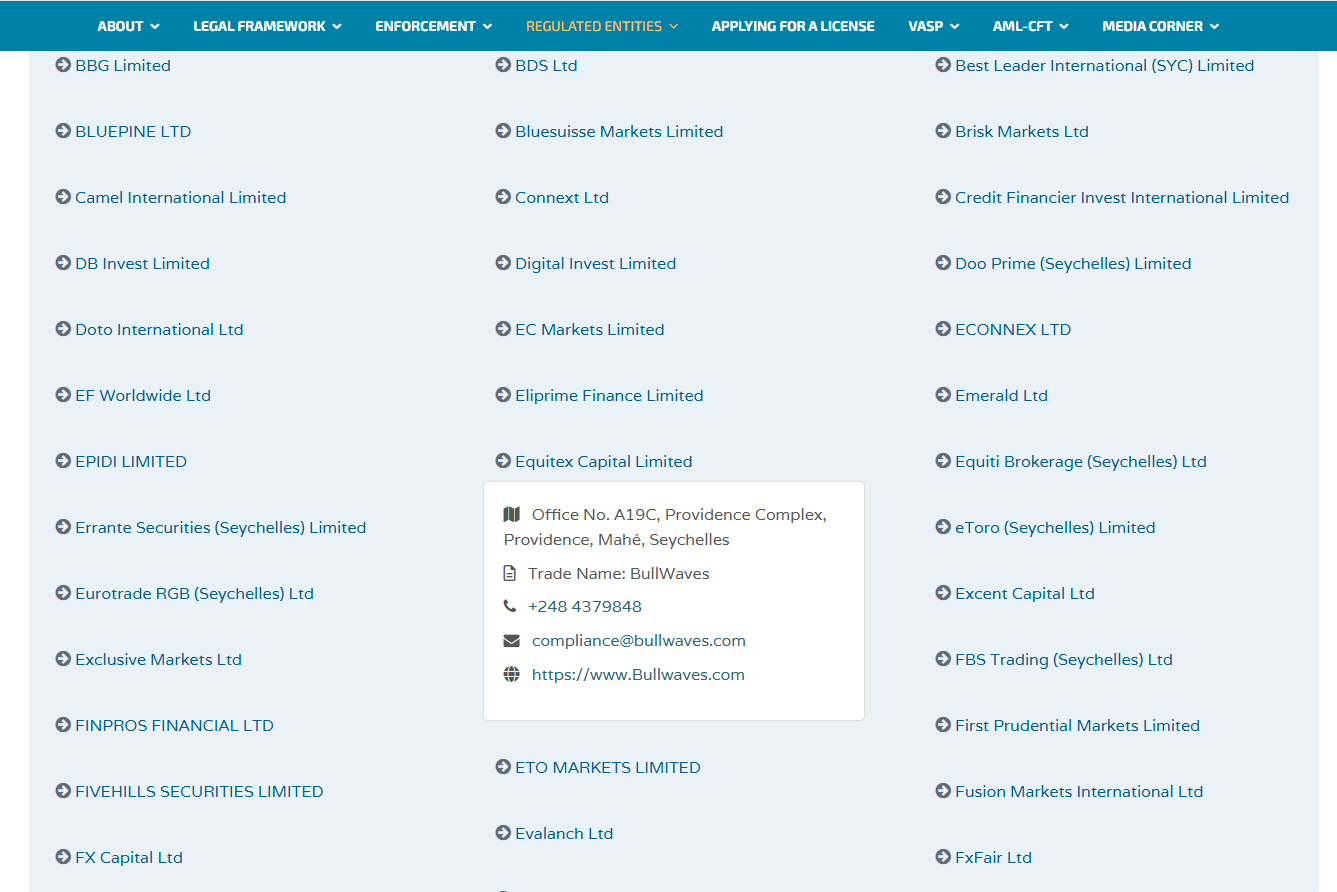Screen dimensions: 1337x892
Task: Click the arrow icon next to eToro (Seychelles) Limited
Action: tap(943, 527)
